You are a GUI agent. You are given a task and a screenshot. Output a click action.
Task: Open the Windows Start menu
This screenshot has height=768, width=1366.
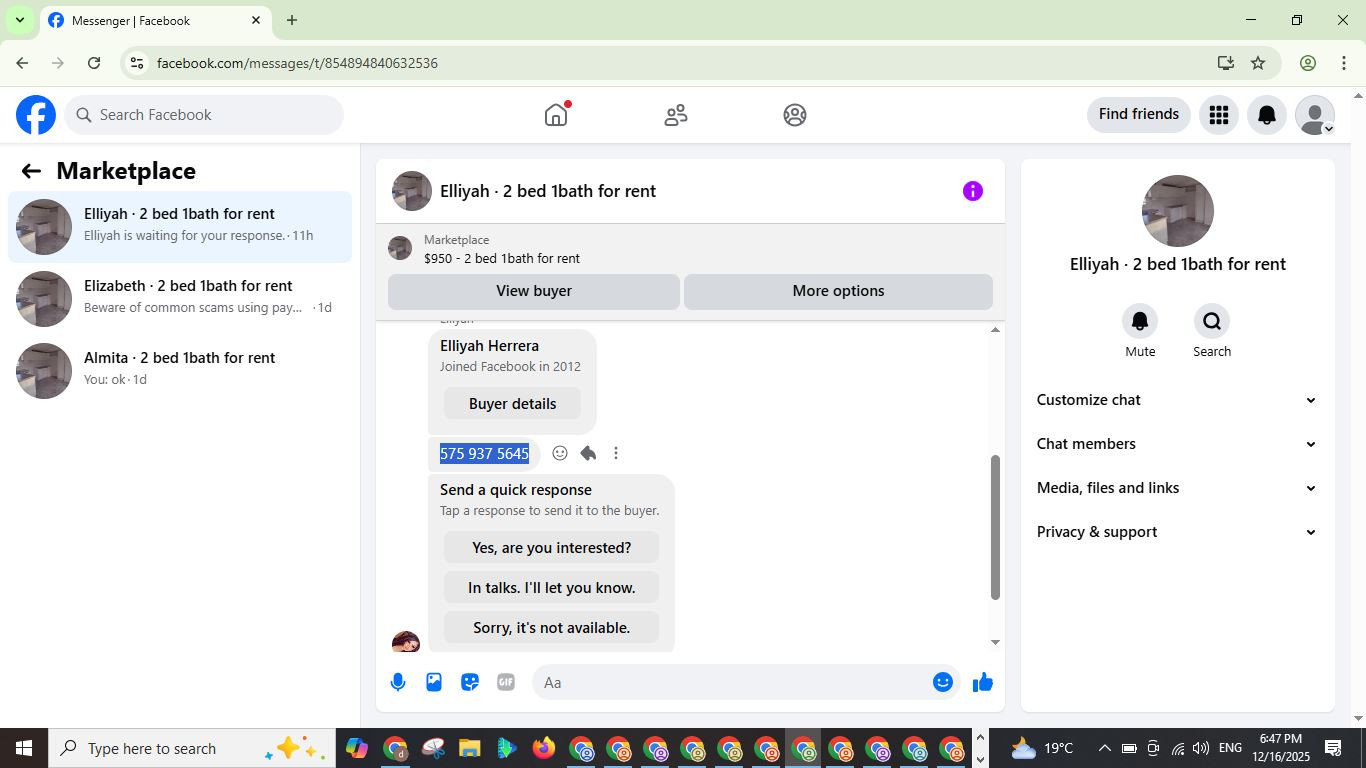(24, 748)
